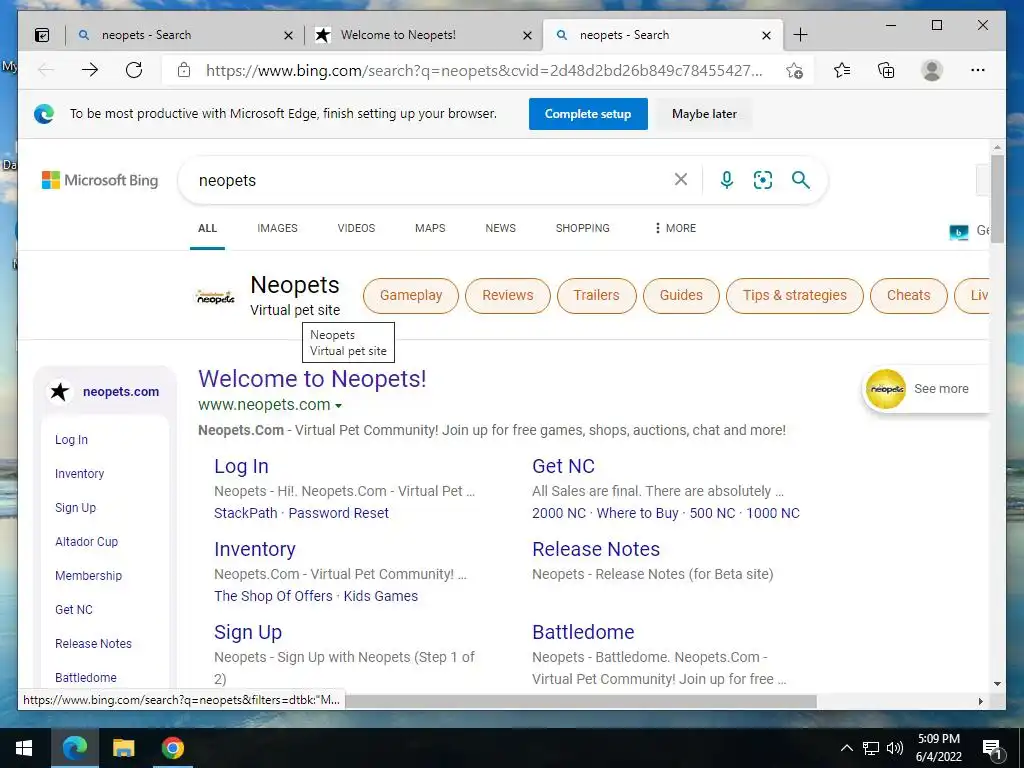Click the Tips & strategies chip
This screenshot has width=1024, height=768.
[x=795, y=295]
